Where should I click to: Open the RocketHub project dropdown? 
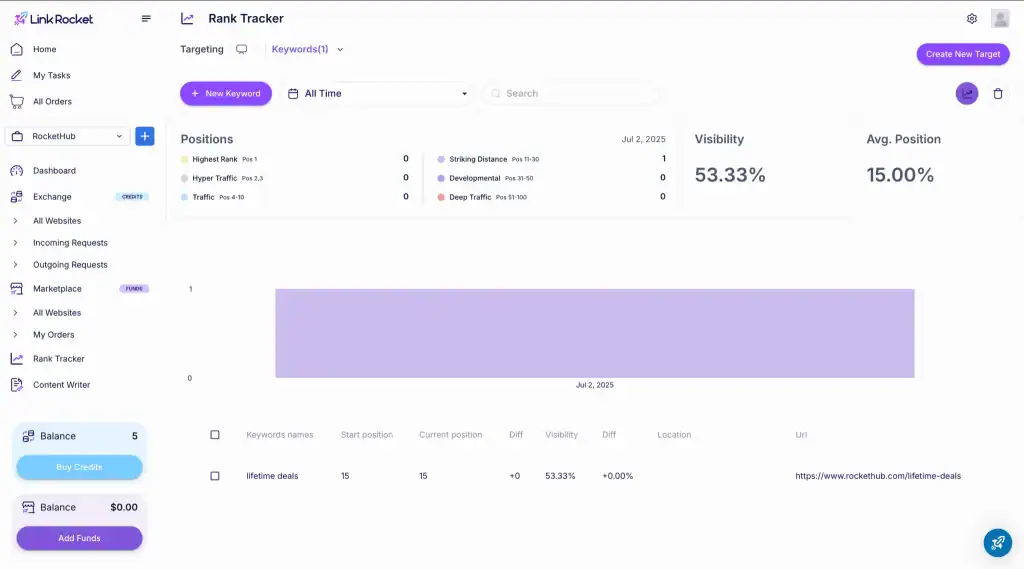(68, 136)
